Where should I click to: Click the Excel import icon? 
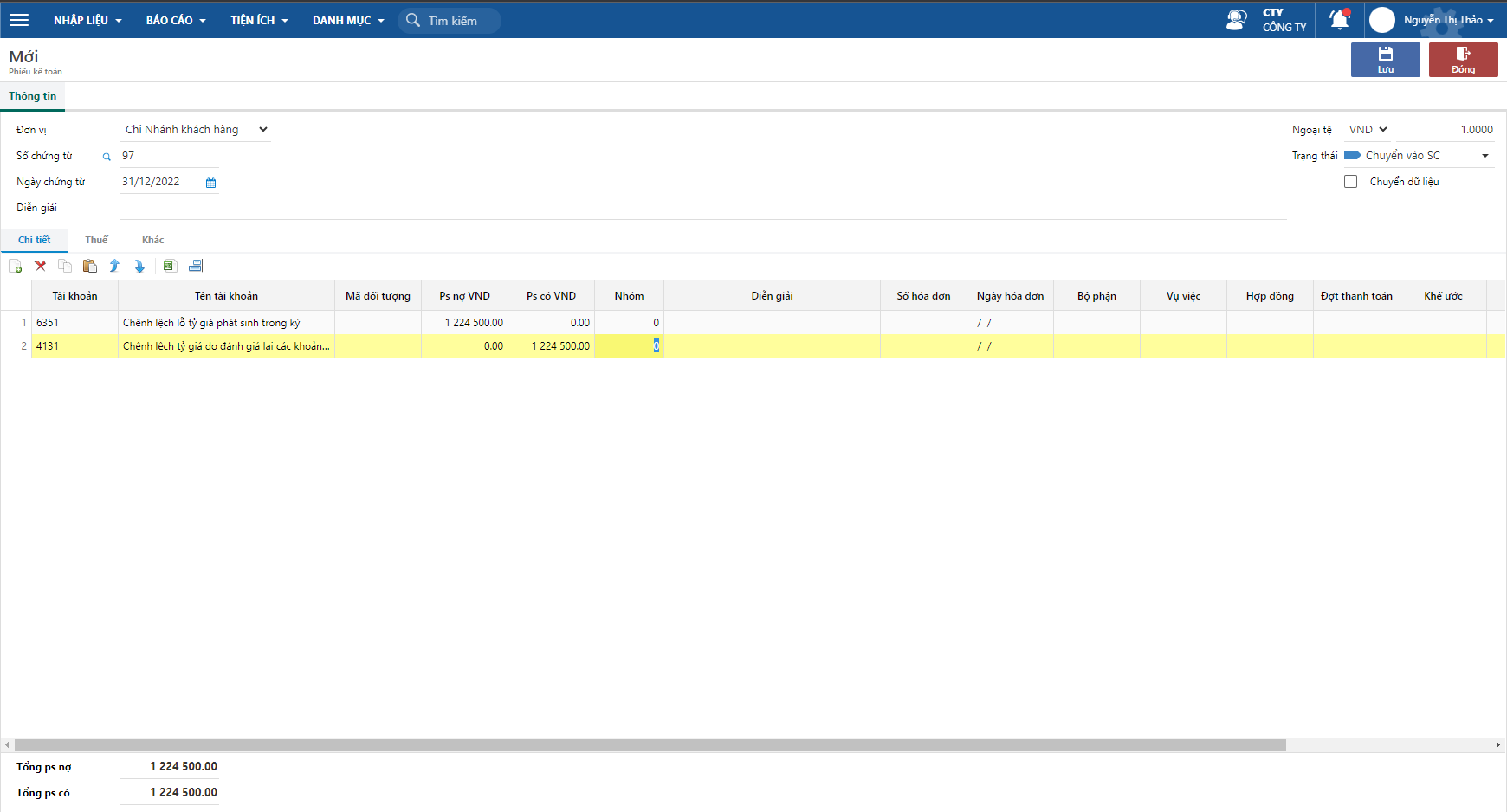170,267
